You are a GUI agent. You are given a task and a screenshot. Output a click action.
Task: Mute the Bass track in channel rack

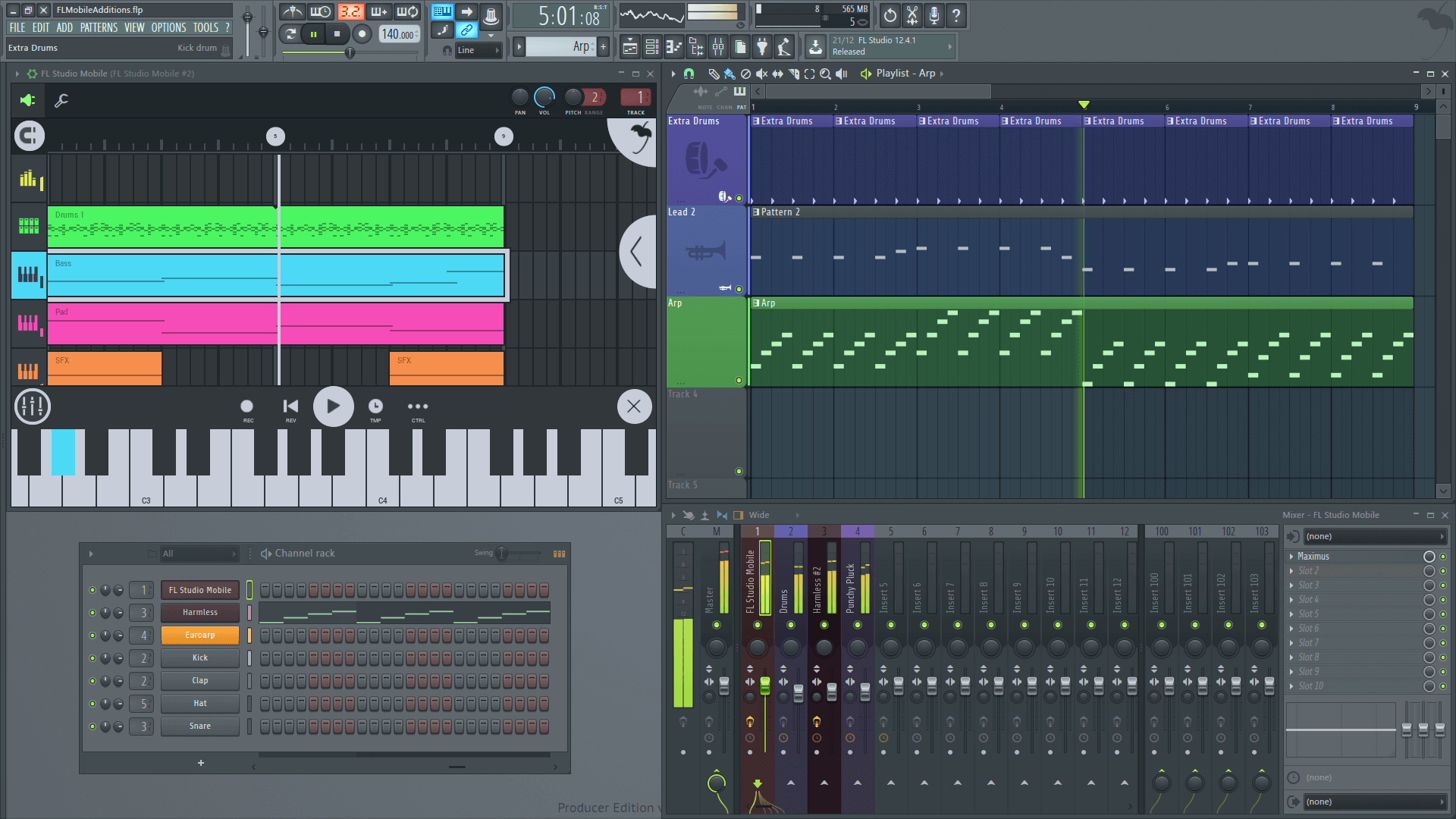(x=28, y=277)
